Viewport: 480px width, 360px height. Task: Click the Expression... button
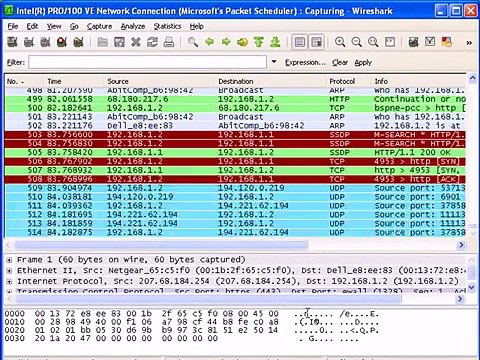(305, 62)
